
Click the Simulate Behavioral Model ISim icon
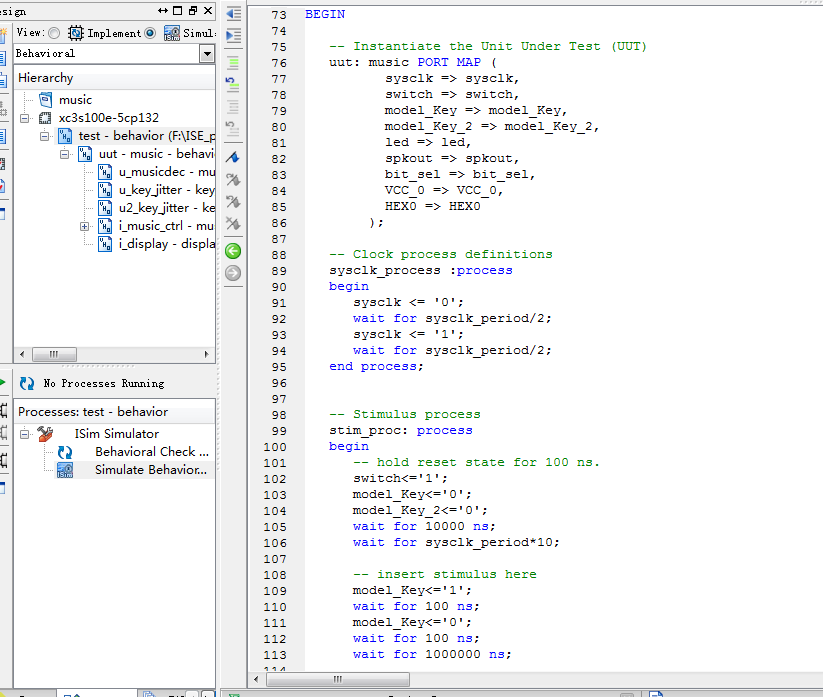point(65,470)
